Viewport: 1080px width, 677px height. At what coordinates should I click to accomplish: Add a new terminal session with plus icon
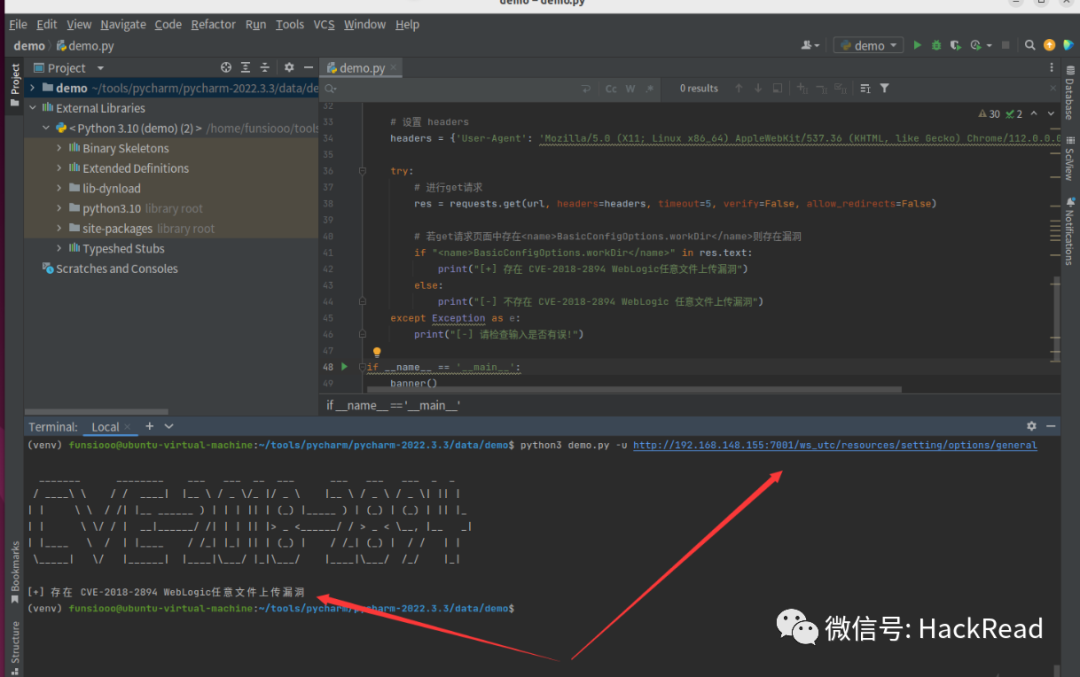[x=149, y=426]
